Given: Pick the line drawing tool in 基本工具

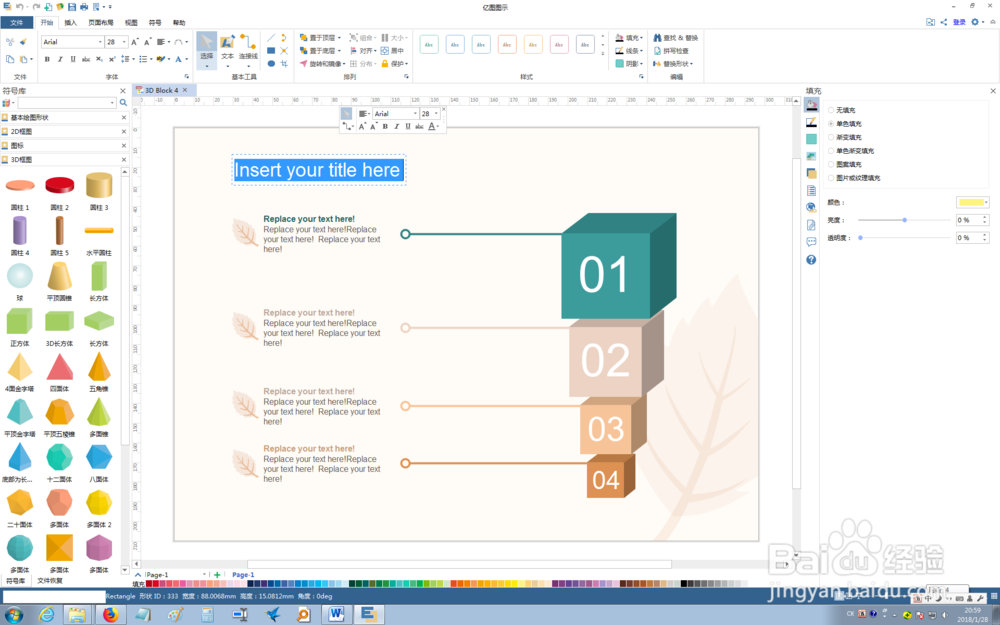Looking at the screenshot, I should click(x=271, y=38).
